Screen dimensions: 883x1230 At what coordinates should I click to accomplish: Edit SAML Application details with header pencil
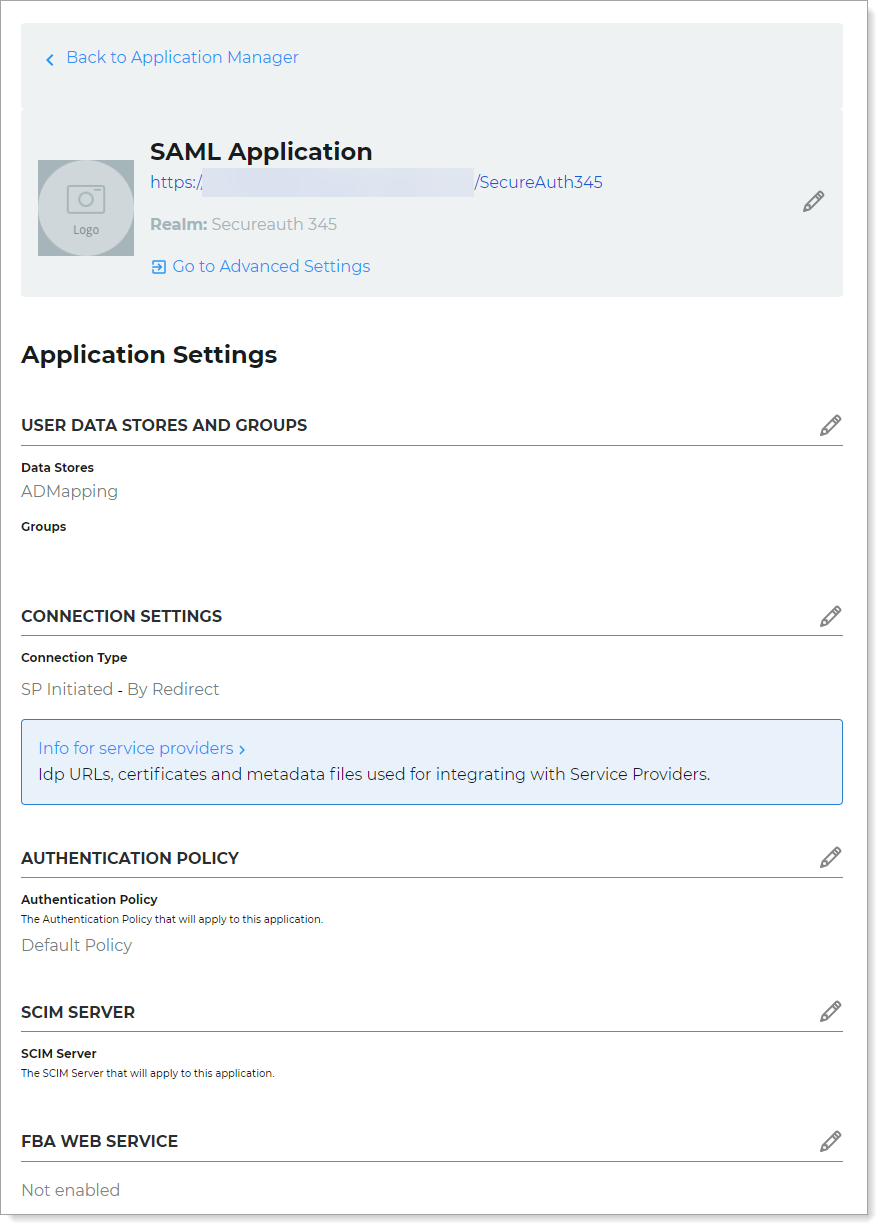813,202
